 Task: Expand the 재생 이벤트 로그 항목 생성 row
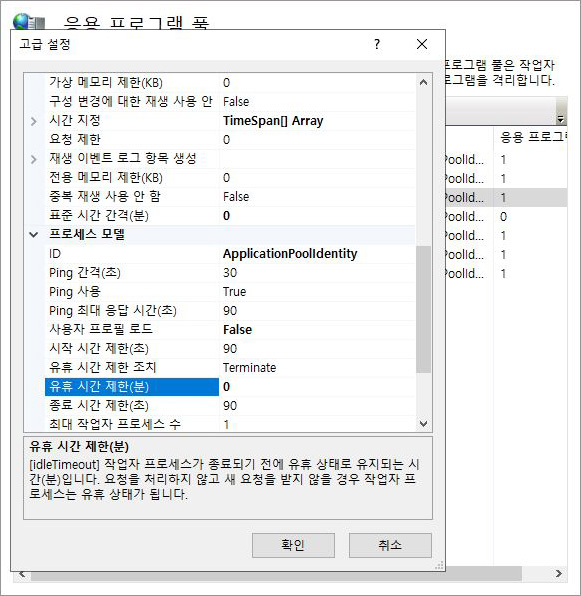[x=33, y=159]
